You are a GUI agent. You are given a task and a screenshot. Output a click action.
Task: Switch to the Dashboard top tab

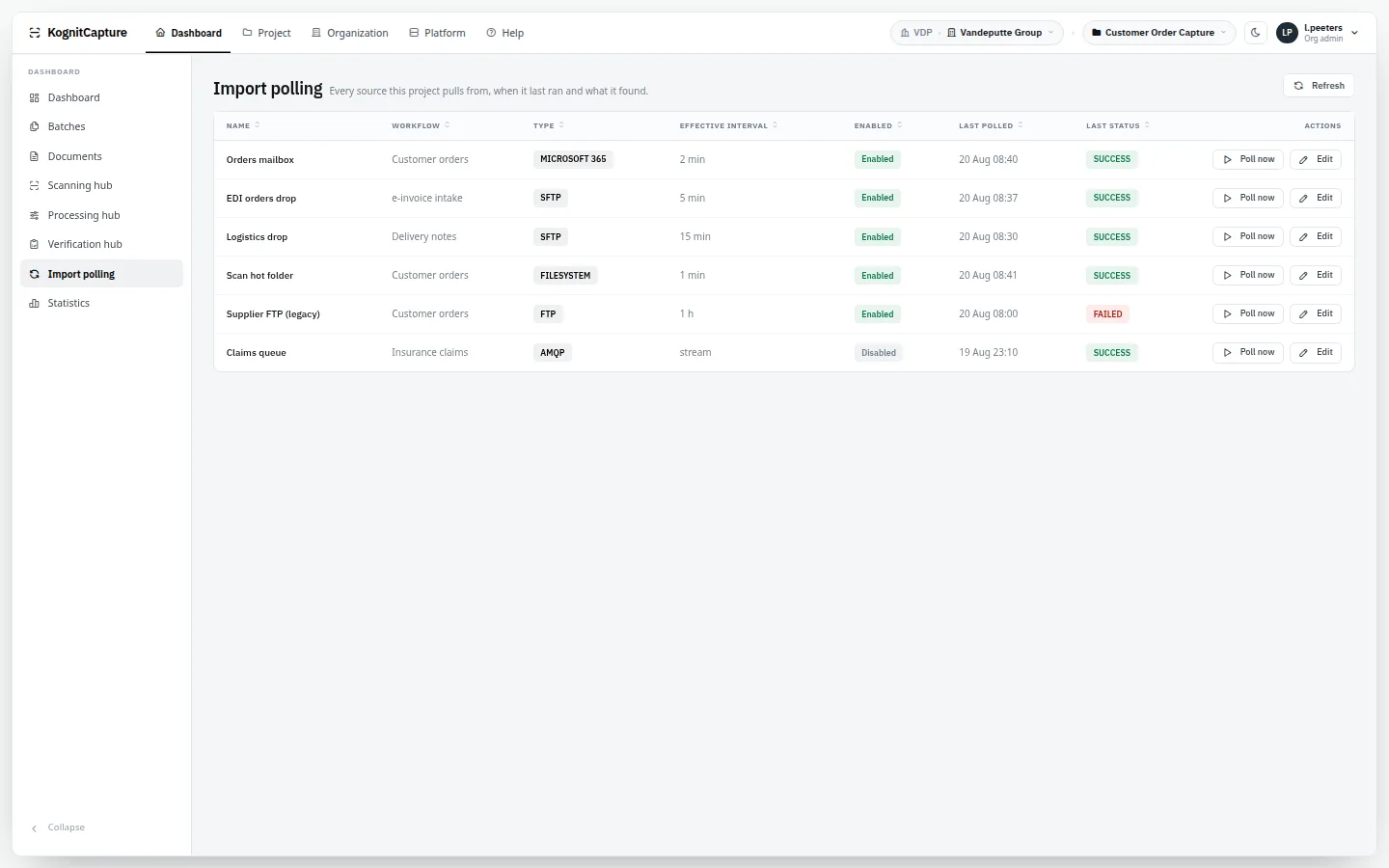tap(189, 33)
